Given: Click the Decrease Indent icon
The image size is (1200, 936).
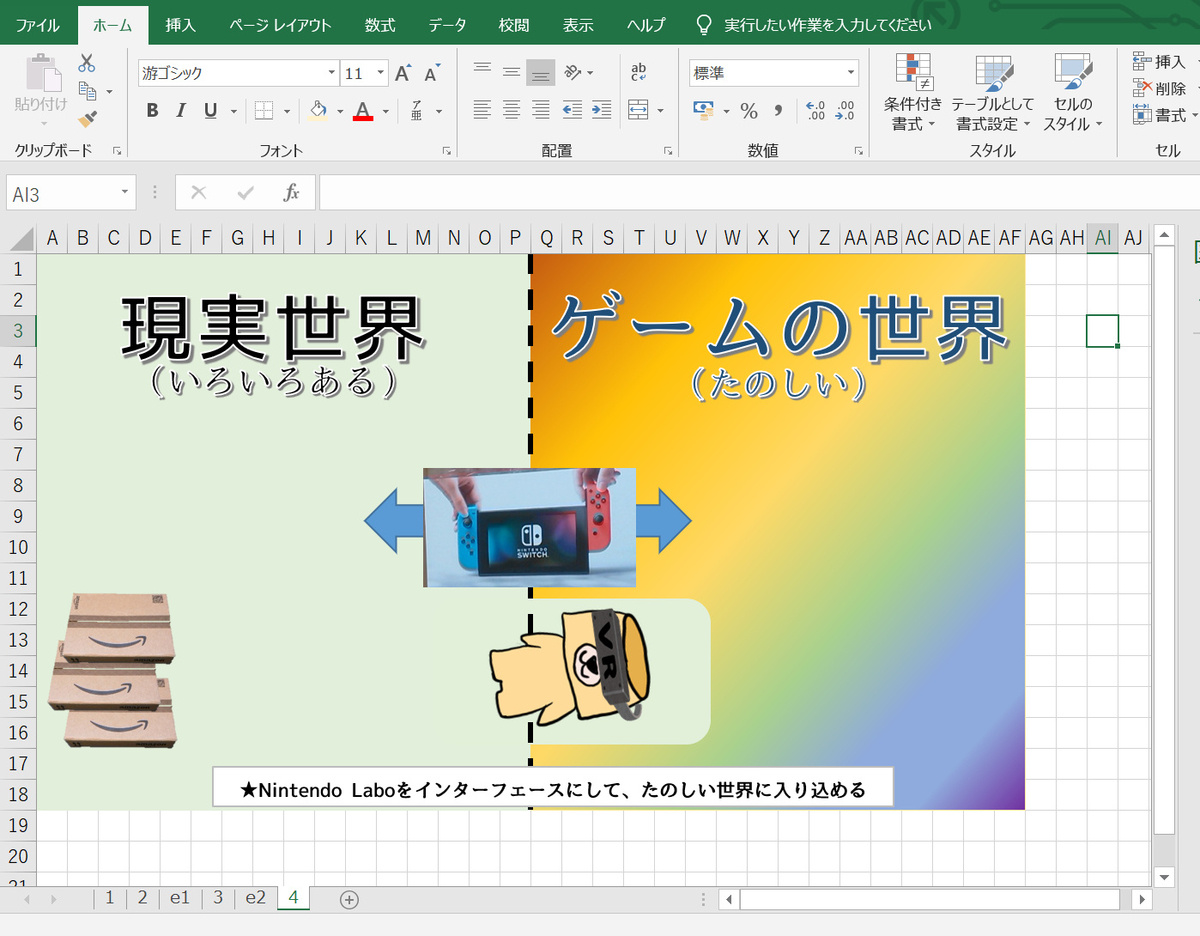Looking at the screenshot, I should [572, 109].
